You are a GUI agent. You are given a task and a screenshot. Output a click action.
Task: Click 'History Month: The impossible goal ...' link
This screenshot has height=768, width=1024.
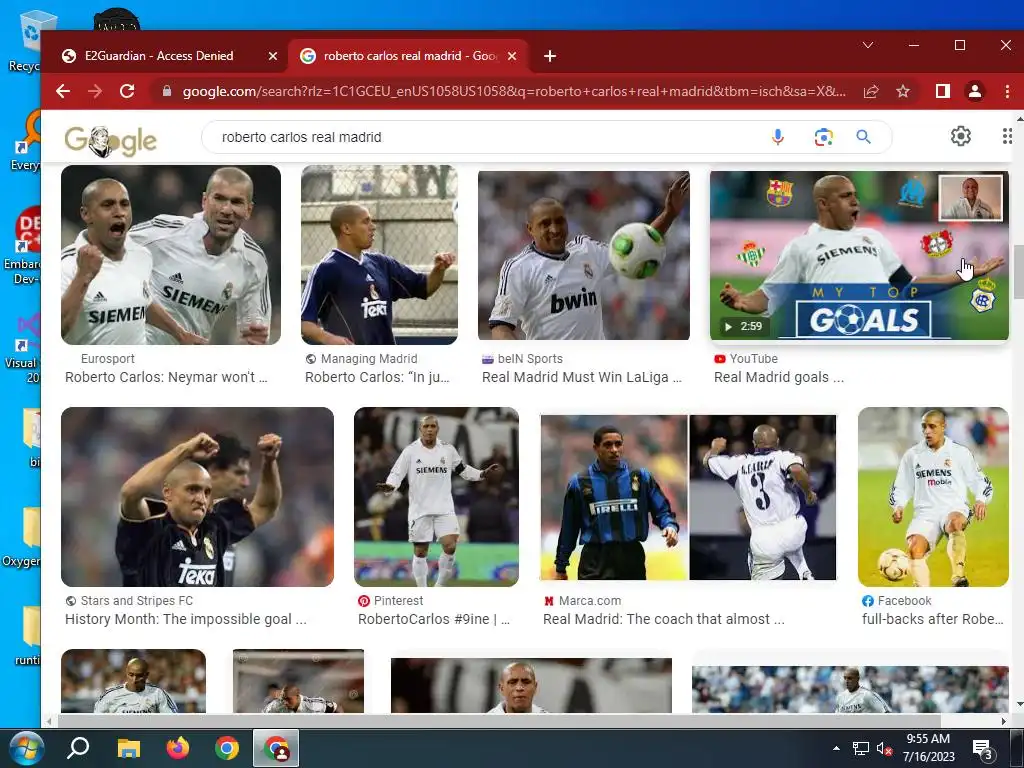click(x=185, y=619)
